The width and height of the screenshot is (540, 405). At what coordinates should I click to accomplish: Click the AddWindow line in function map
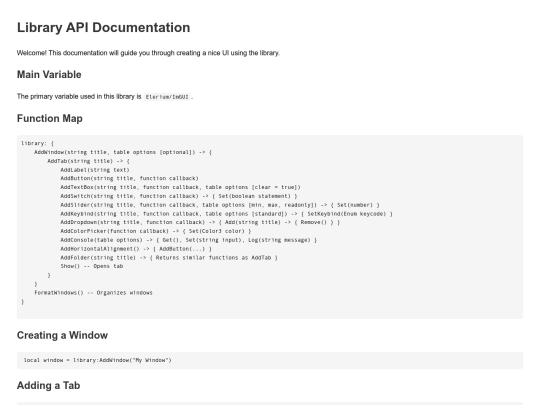(x=123, y=152)
